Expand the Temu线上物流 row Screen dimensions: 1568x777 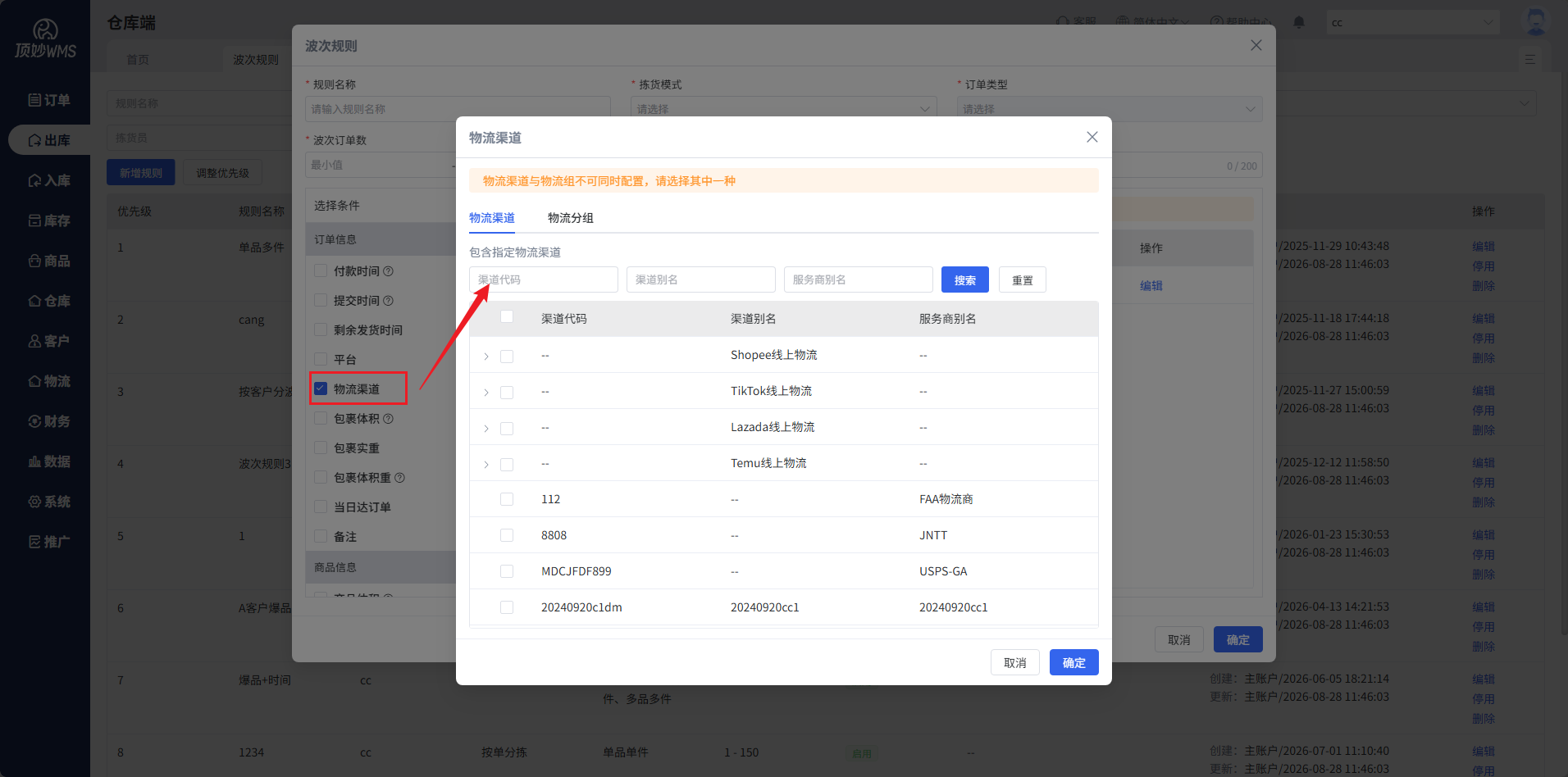(486, 465)
